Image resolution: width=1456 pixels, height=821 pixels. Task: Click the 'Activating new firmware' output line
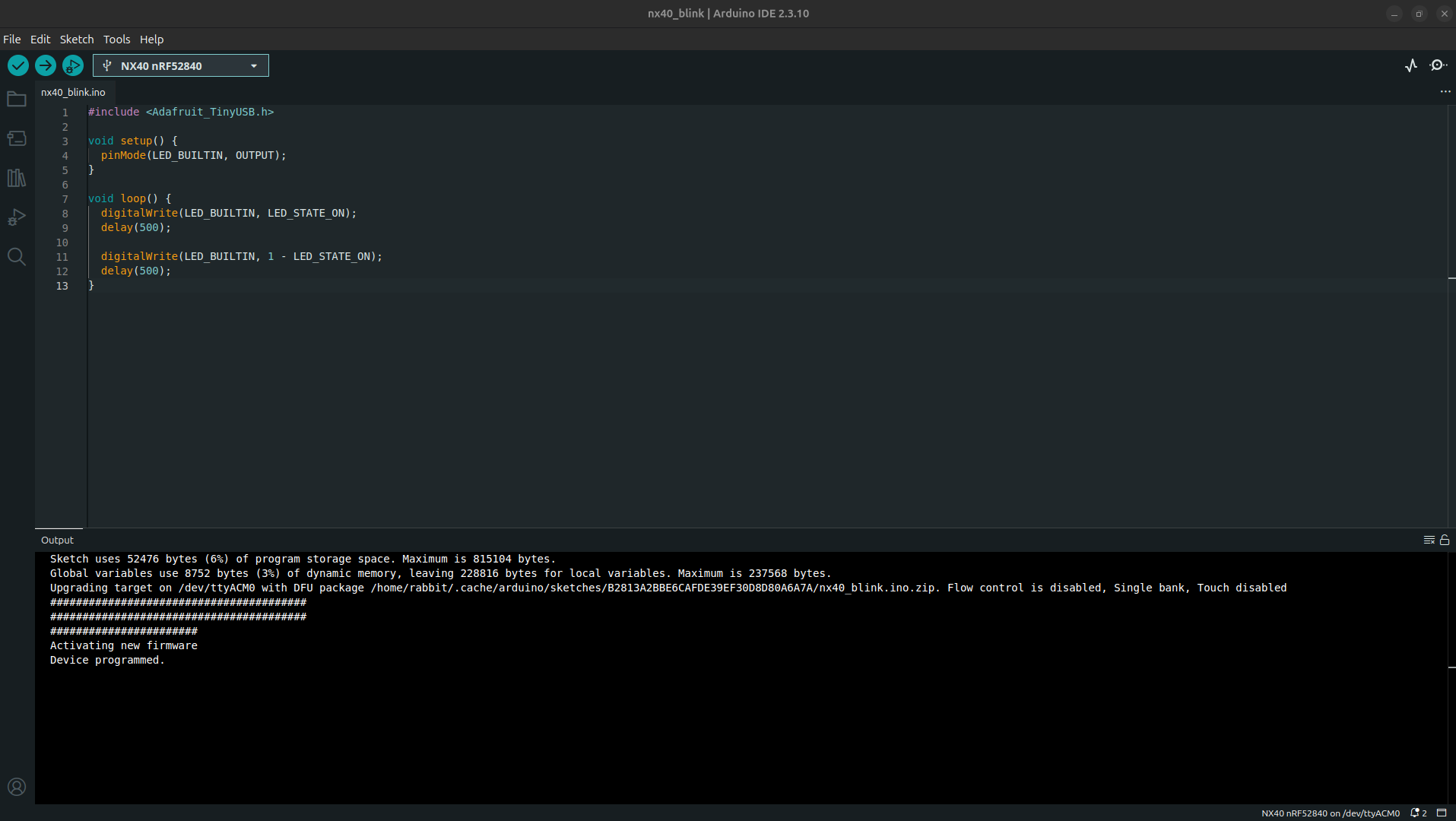click(x=124, y=645)
